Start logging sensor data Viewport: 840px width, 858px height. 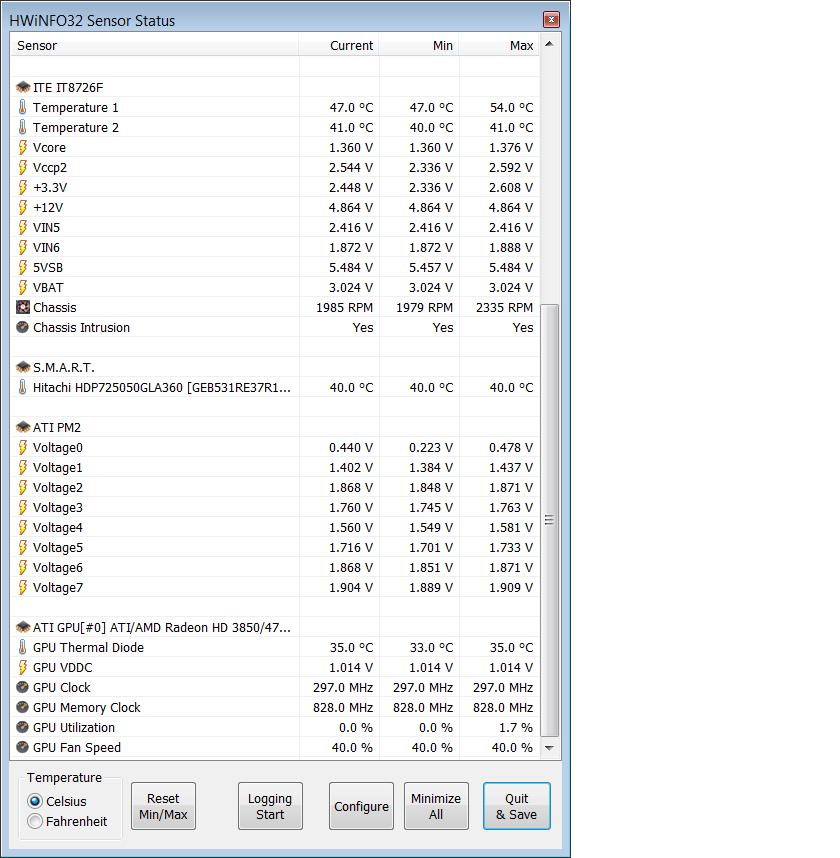click(270, 806)
